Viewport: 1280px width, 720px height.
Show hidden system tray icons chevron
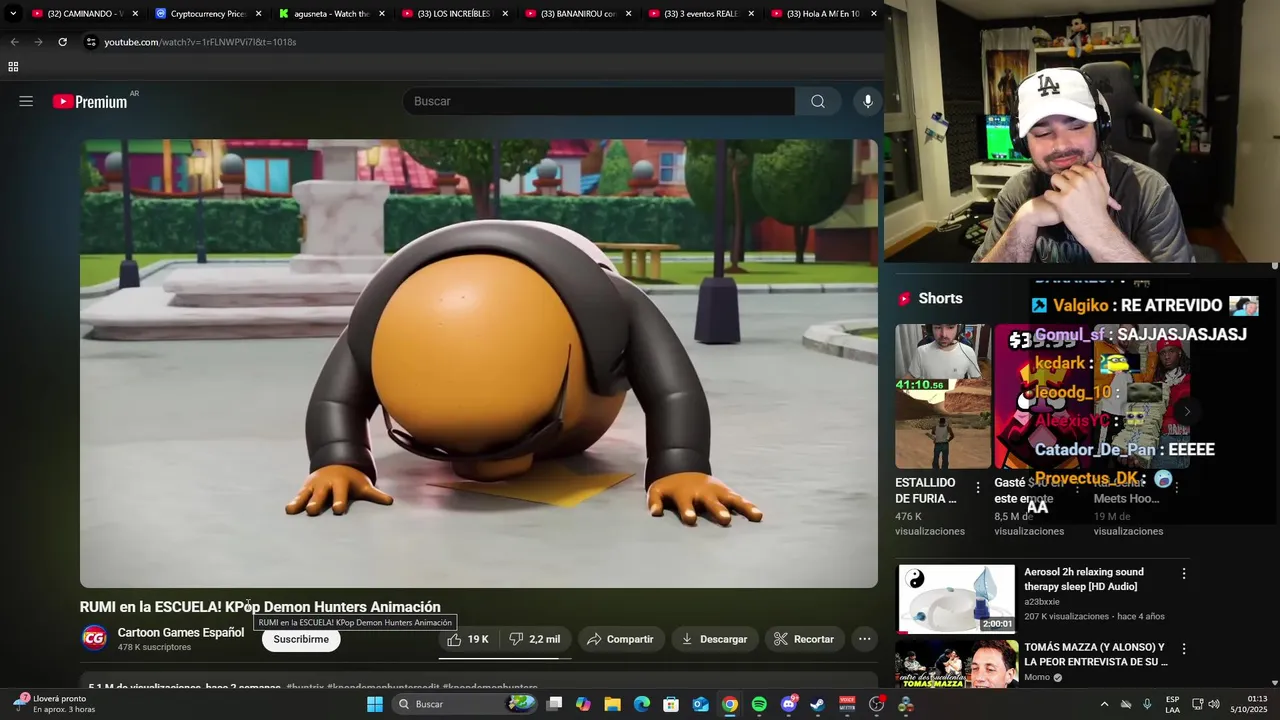pos(1104,704)
